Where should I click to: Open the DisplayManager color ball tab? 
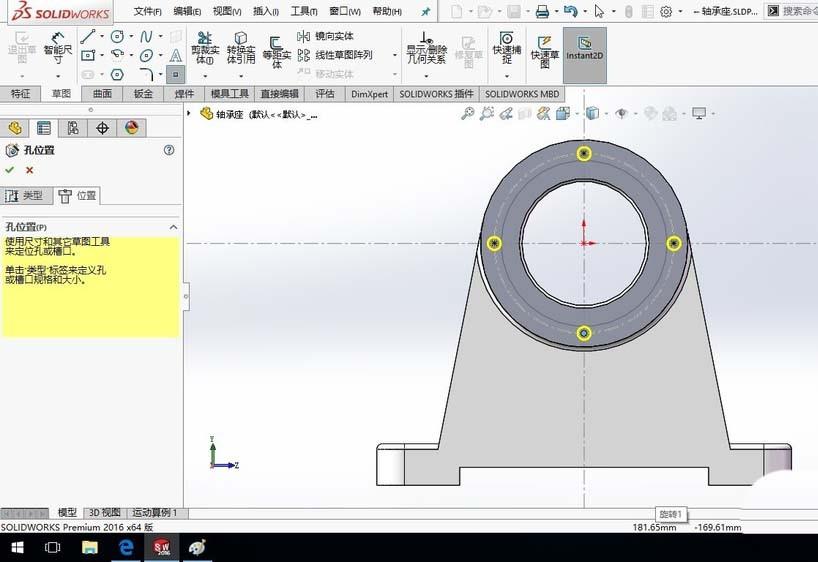pyautogui.click(x=131, y=128)
